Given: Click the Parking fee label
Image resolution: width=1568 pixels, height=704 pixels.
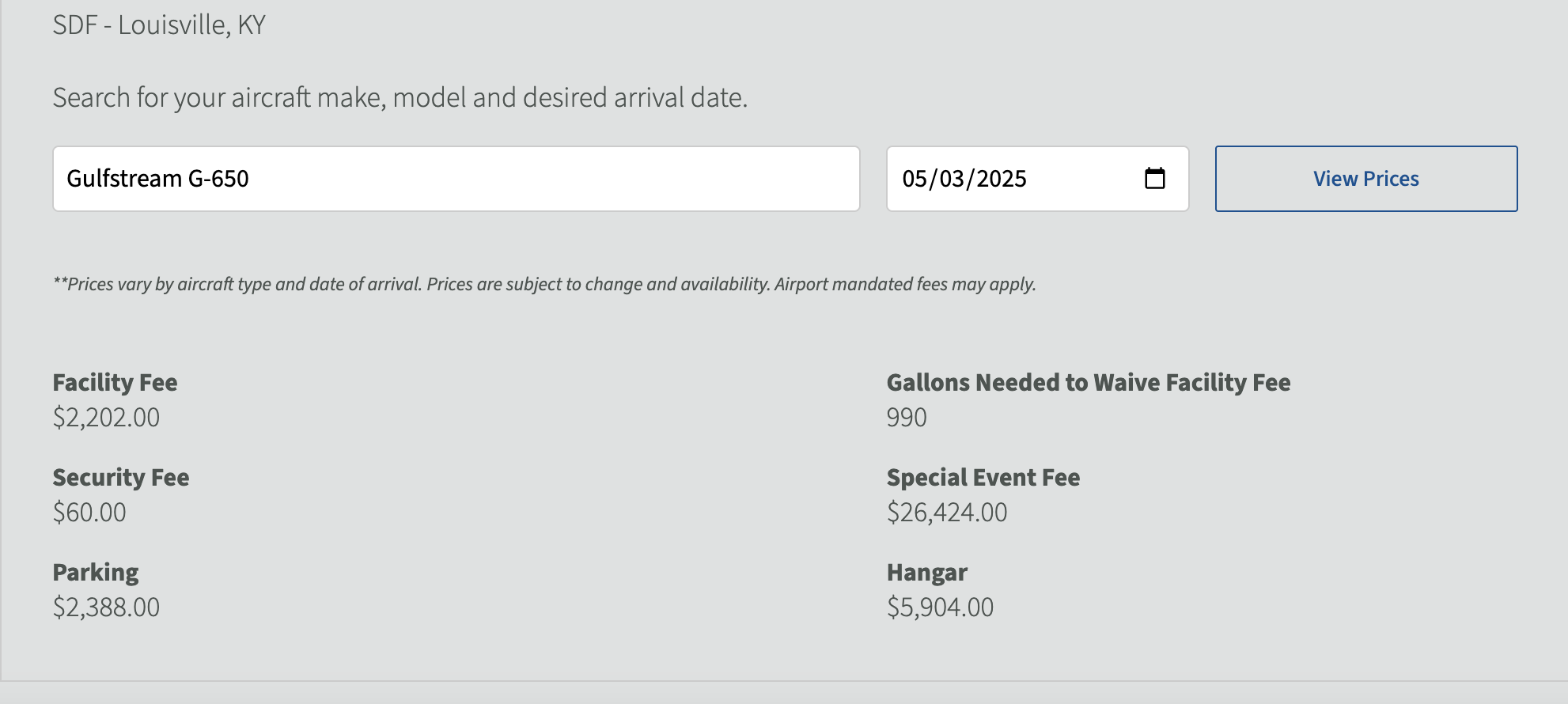Looking at the screenshot, I should [x=94, y=572].
